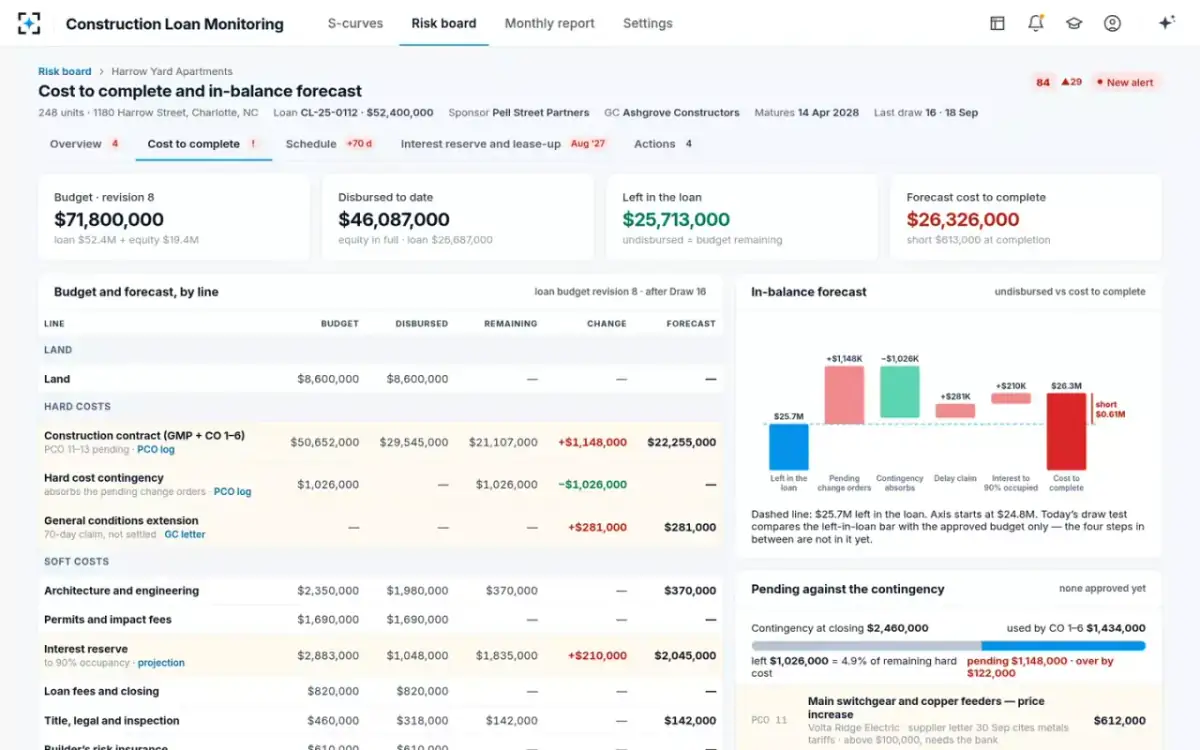This screenshot has height=750, width=1200.
Task: Click the HARD COSTS section header
Action: click(77, 407)
